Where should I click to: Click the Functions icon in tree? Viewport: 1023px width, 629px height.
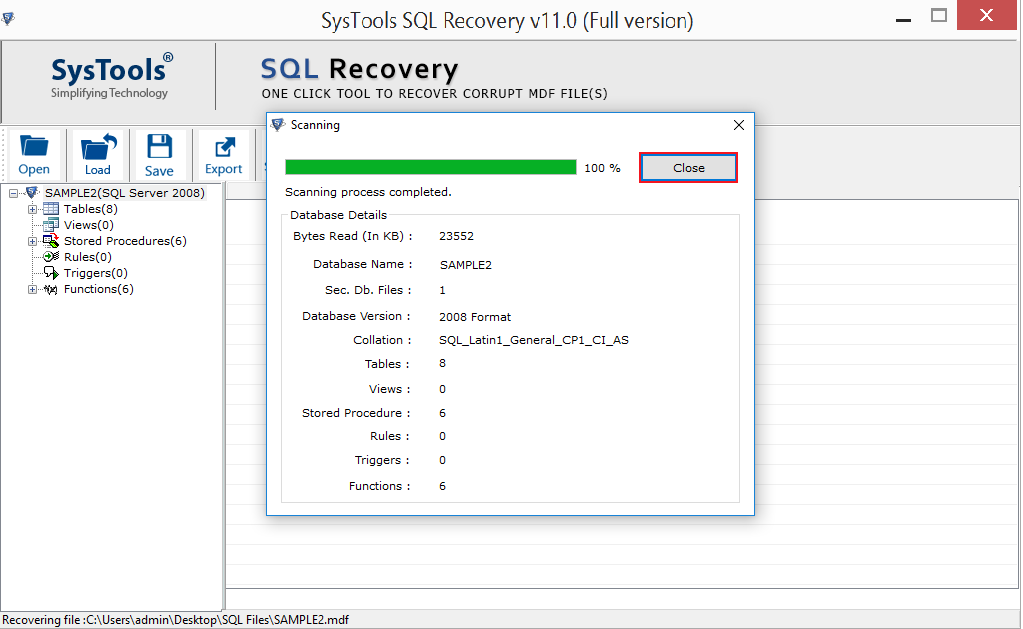point(51,289)
